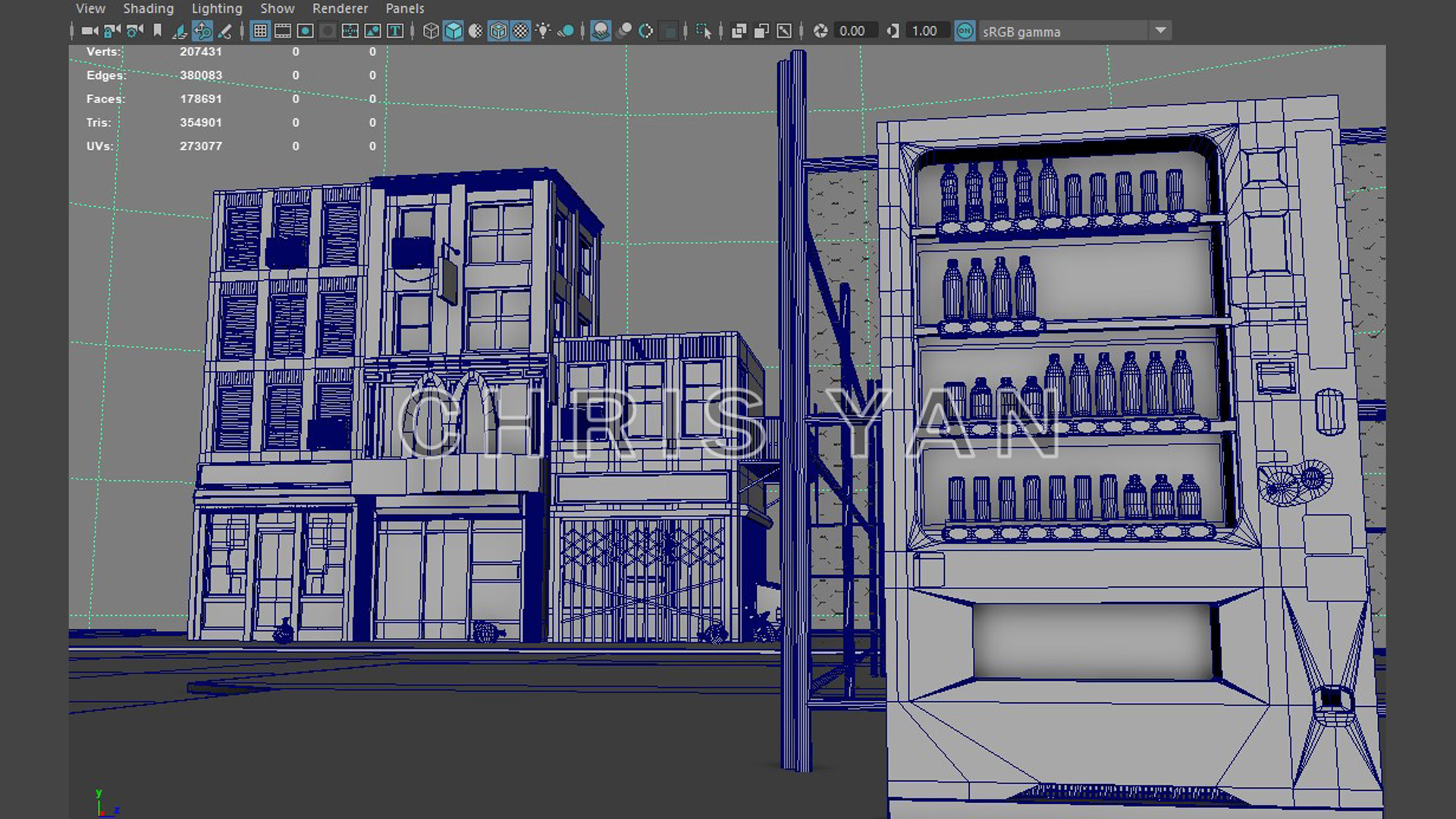Enable use all lights bulb icon

(543, 31)
